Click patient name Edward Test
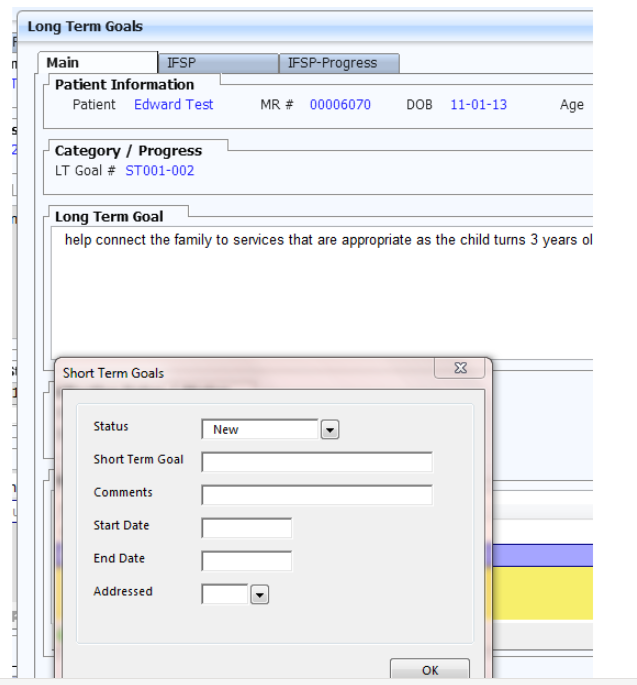Screen dimensions: 637x685 173,104
